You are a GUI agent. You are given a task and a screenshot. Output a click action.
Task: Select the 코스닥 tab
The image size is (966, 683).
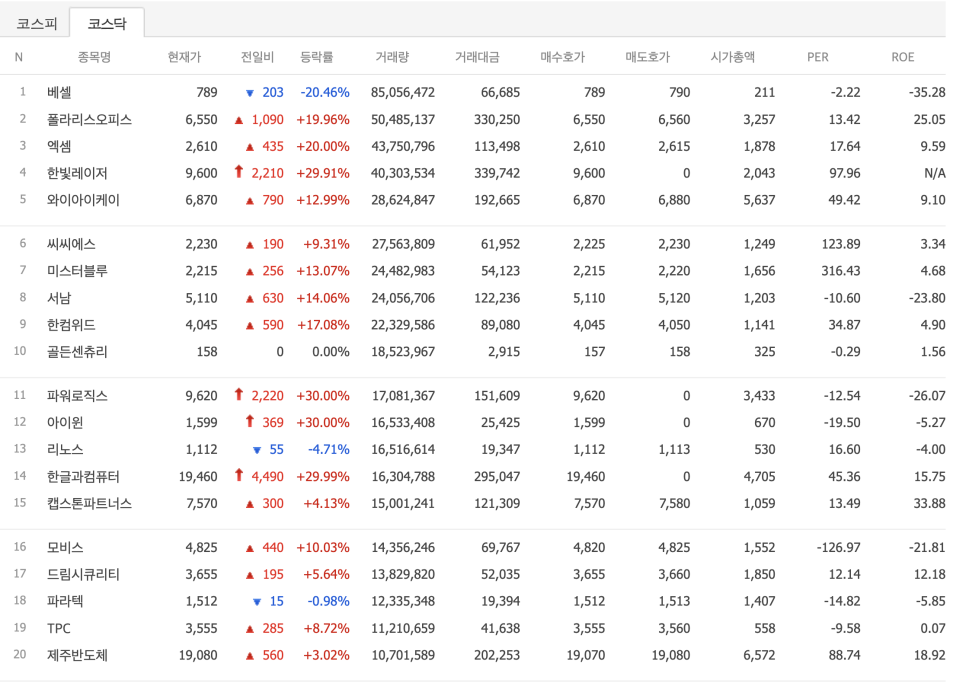(107, 23)
